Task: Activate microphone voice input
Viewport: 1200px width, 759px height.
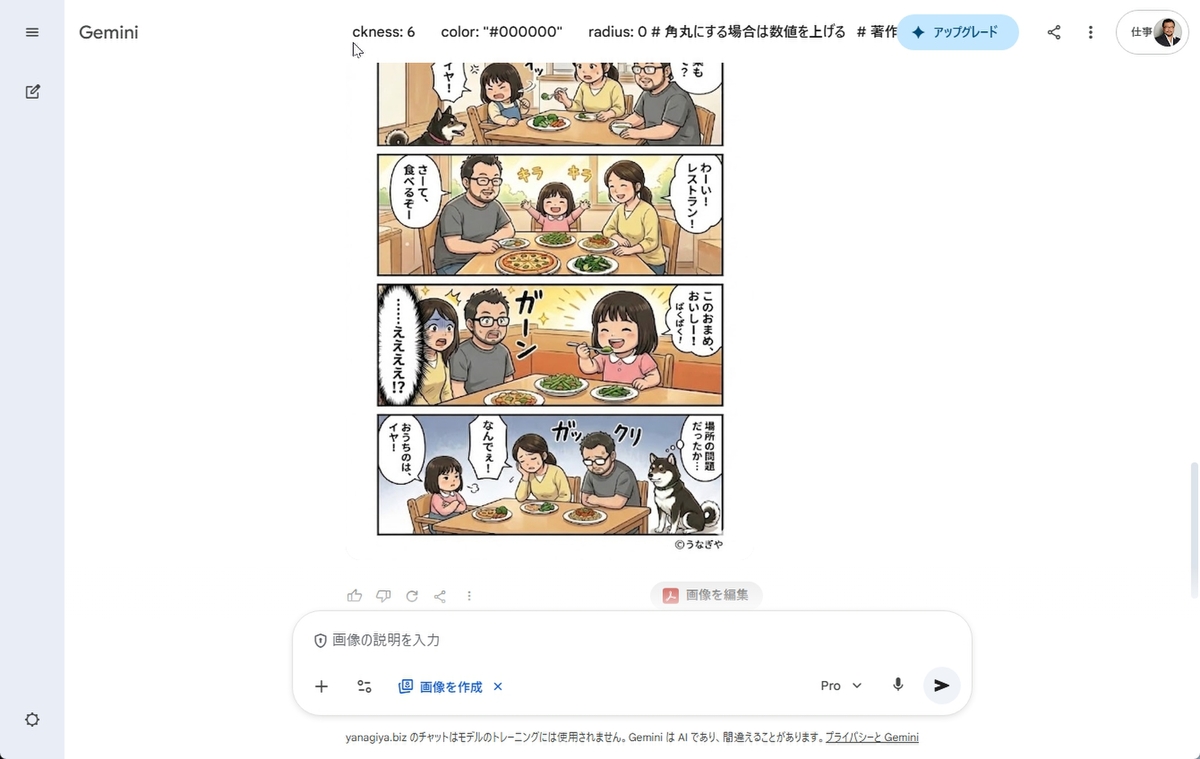Action: tap(898, 685)
